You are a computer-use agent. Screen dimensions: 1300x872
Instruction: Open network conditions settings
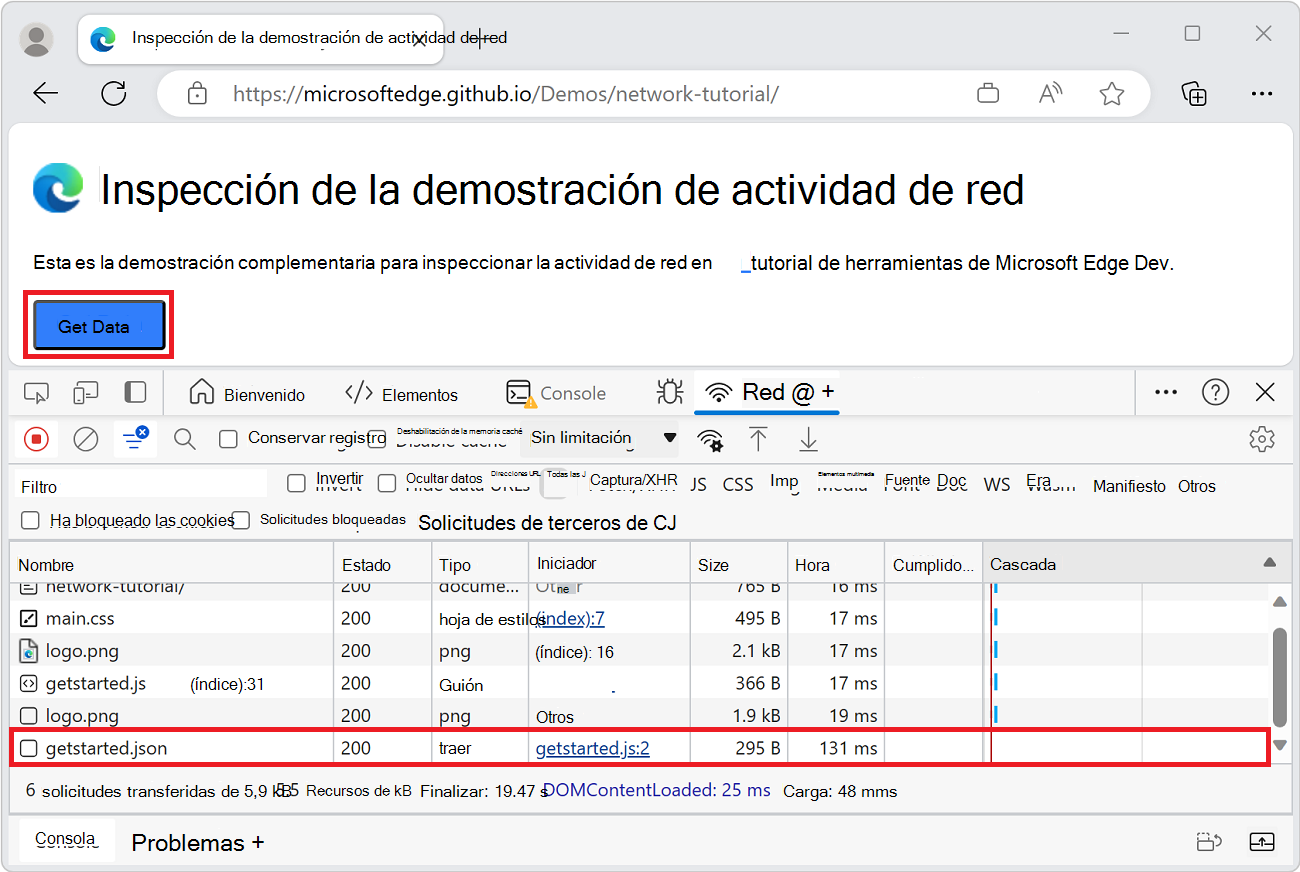[x=710, y=438]
